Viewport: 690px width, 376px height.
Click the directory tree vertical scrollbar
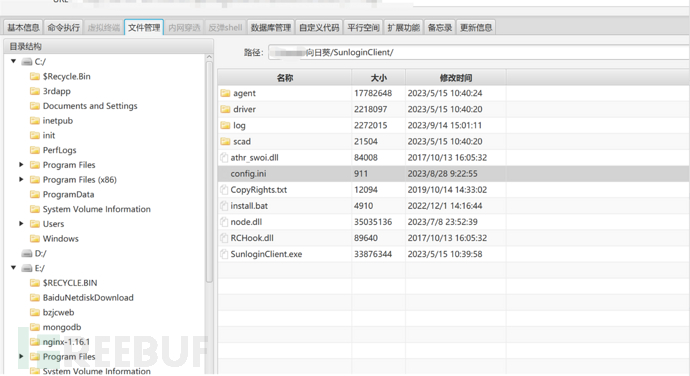(209, 172)
